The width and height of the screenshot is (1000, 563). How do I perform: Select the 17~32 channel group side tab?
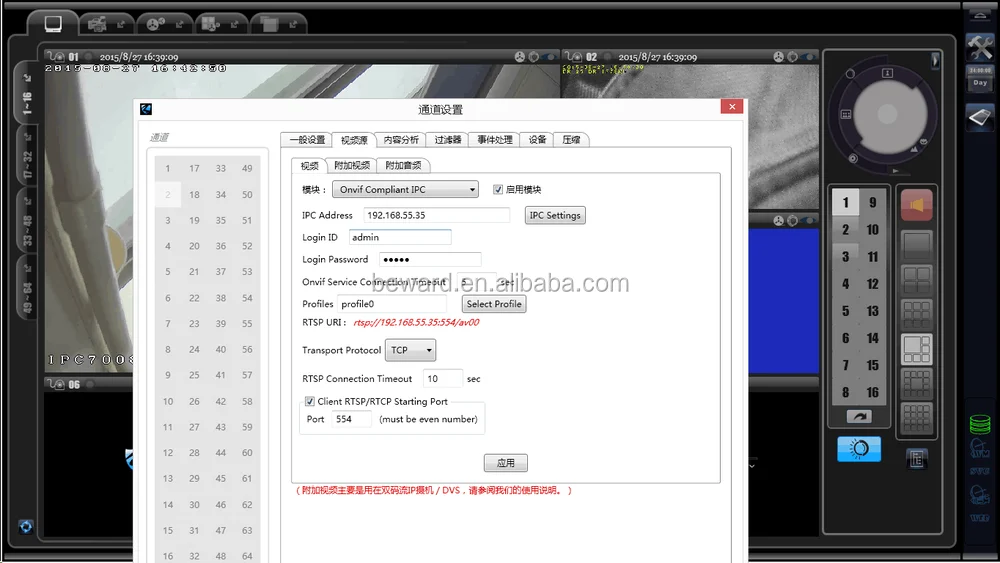point(26,157)
